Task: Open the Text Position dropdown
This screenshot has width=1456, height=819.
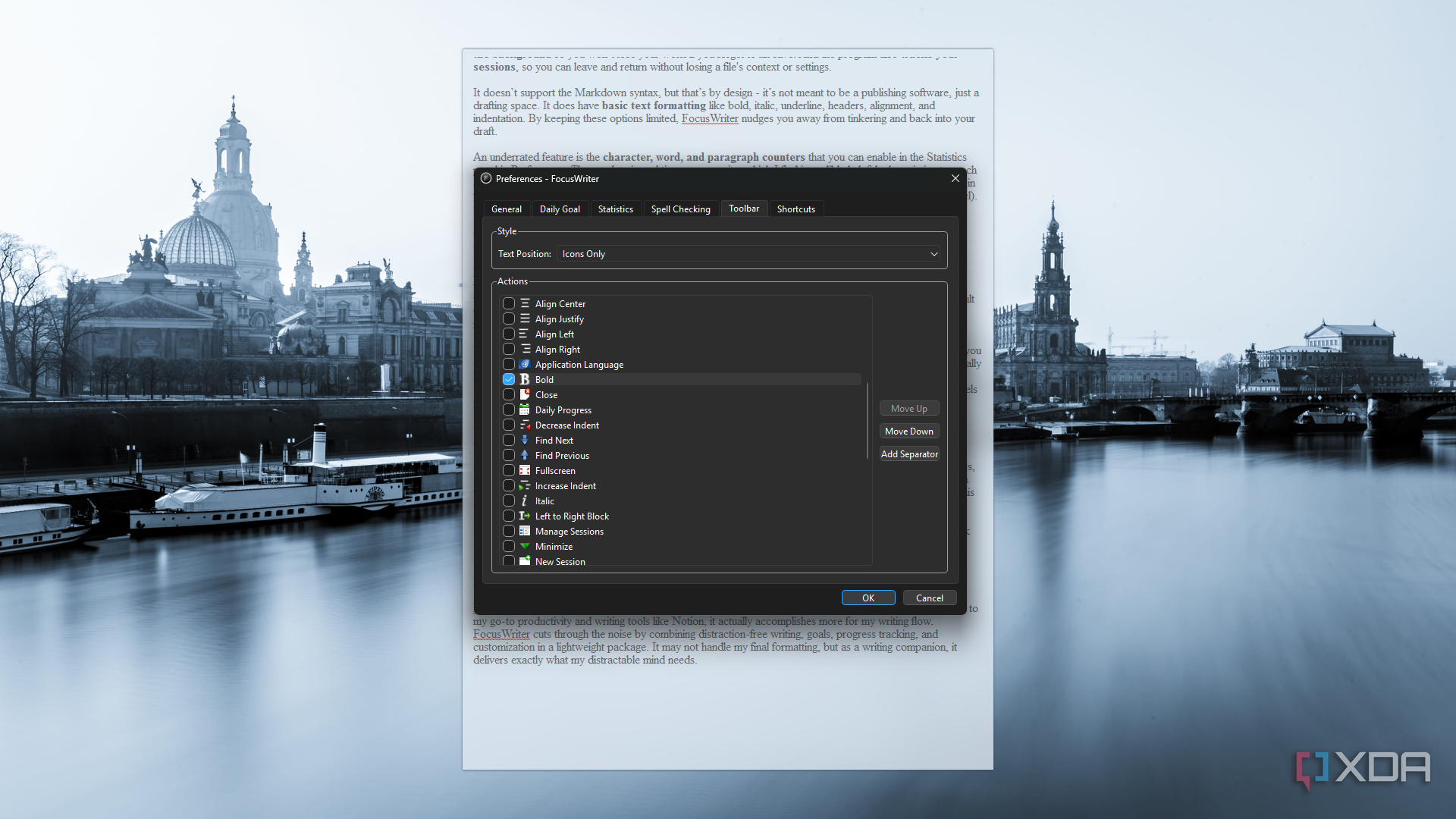Action: pos(749,254)
